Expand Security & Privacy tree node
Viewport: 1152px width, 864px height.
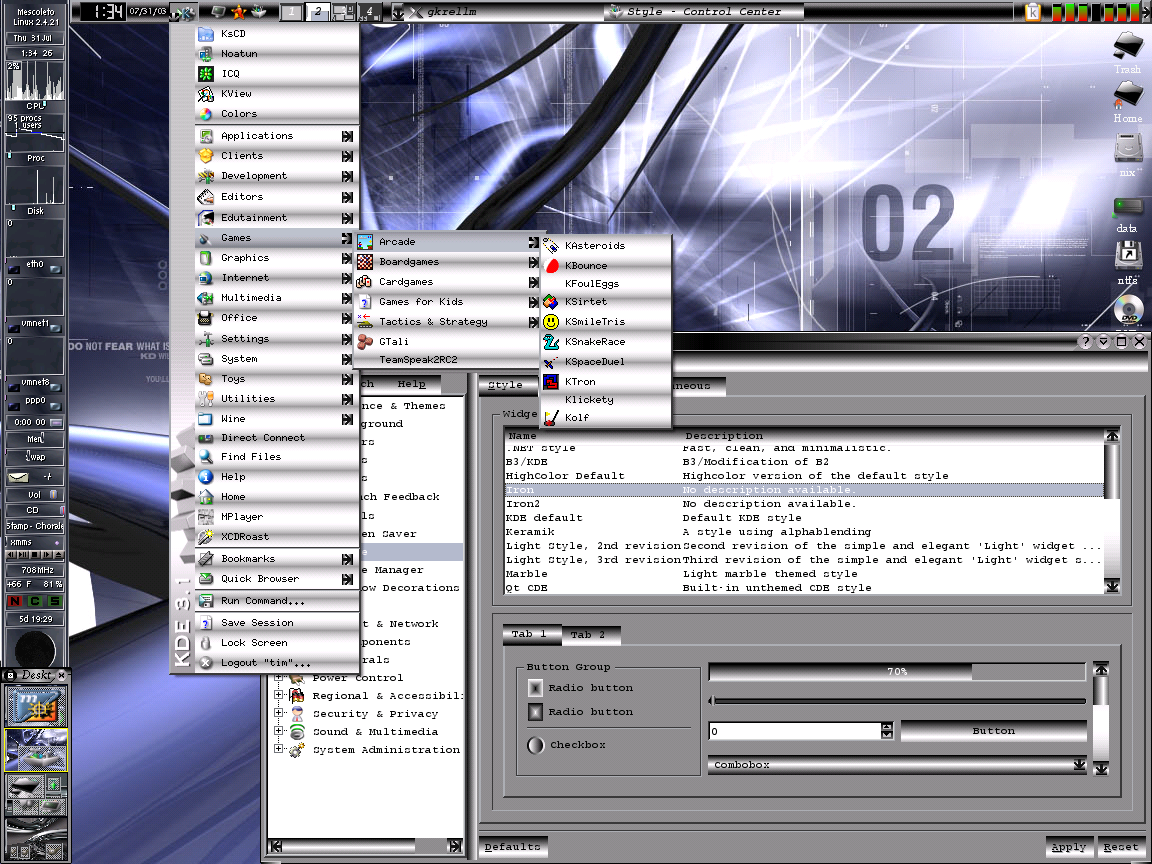[278, 713]
